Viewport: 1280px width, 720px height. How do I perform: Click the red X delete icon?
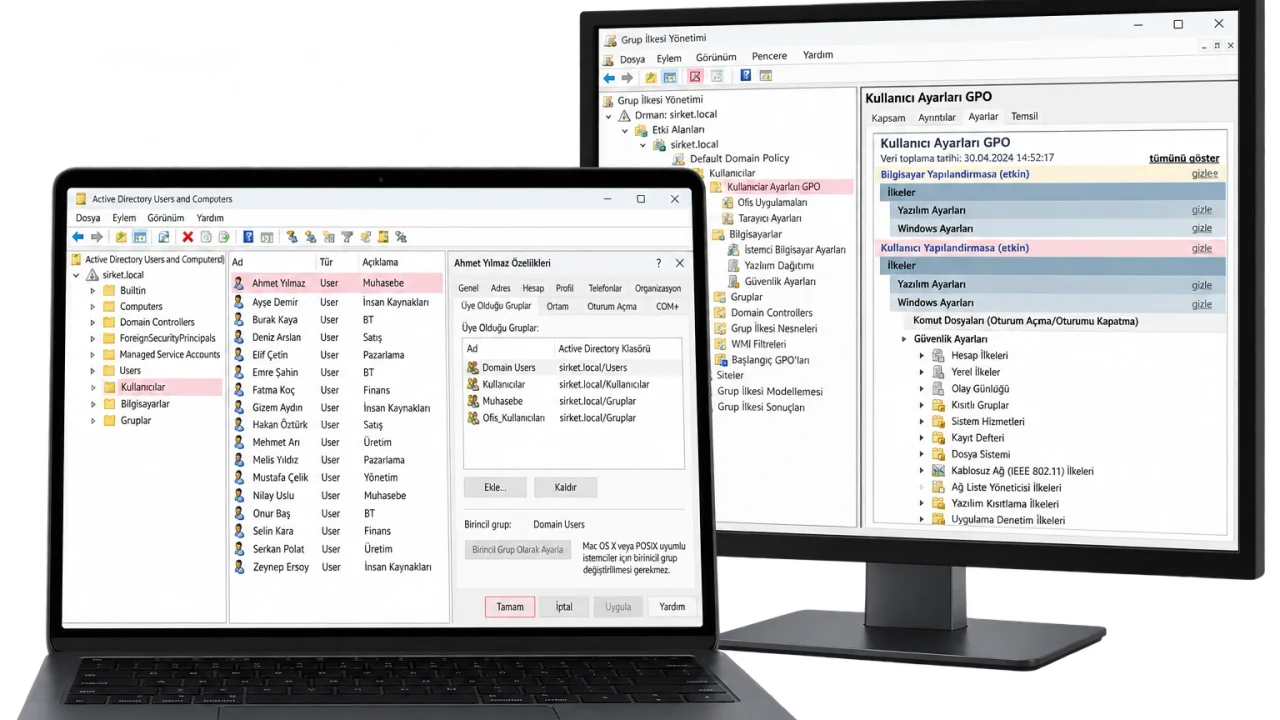click(x=188, y=237)
